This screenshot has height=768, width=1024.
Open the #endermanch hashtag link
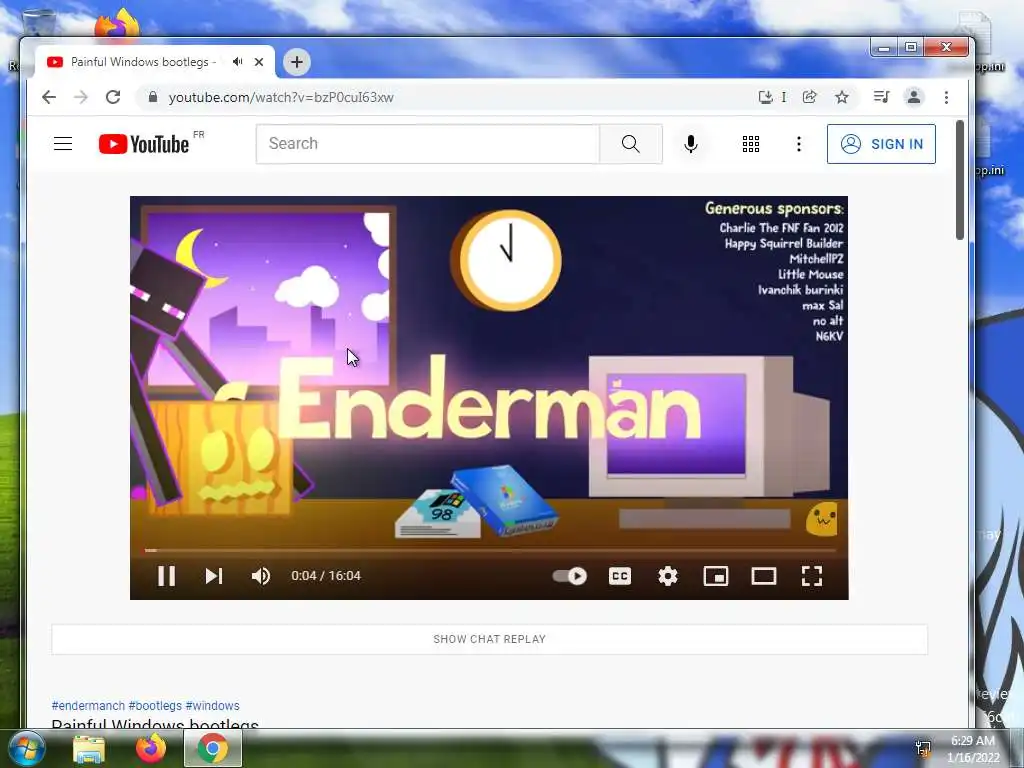(x=88, y=706)
